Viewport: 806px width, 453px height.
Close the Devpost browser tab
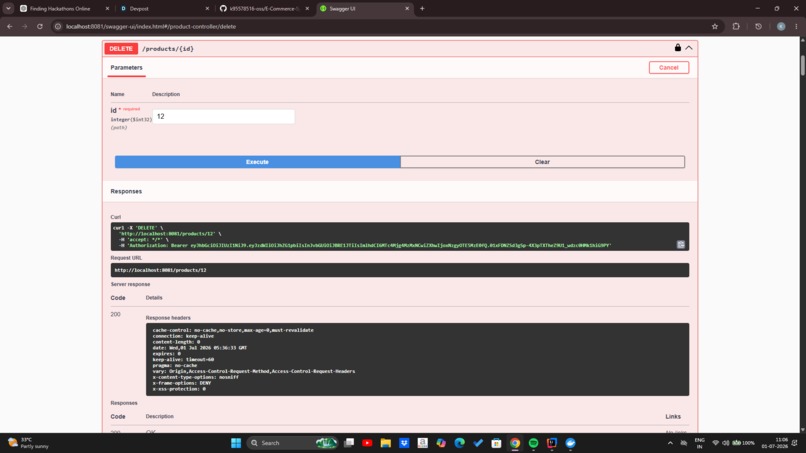(x=207, y=9)
